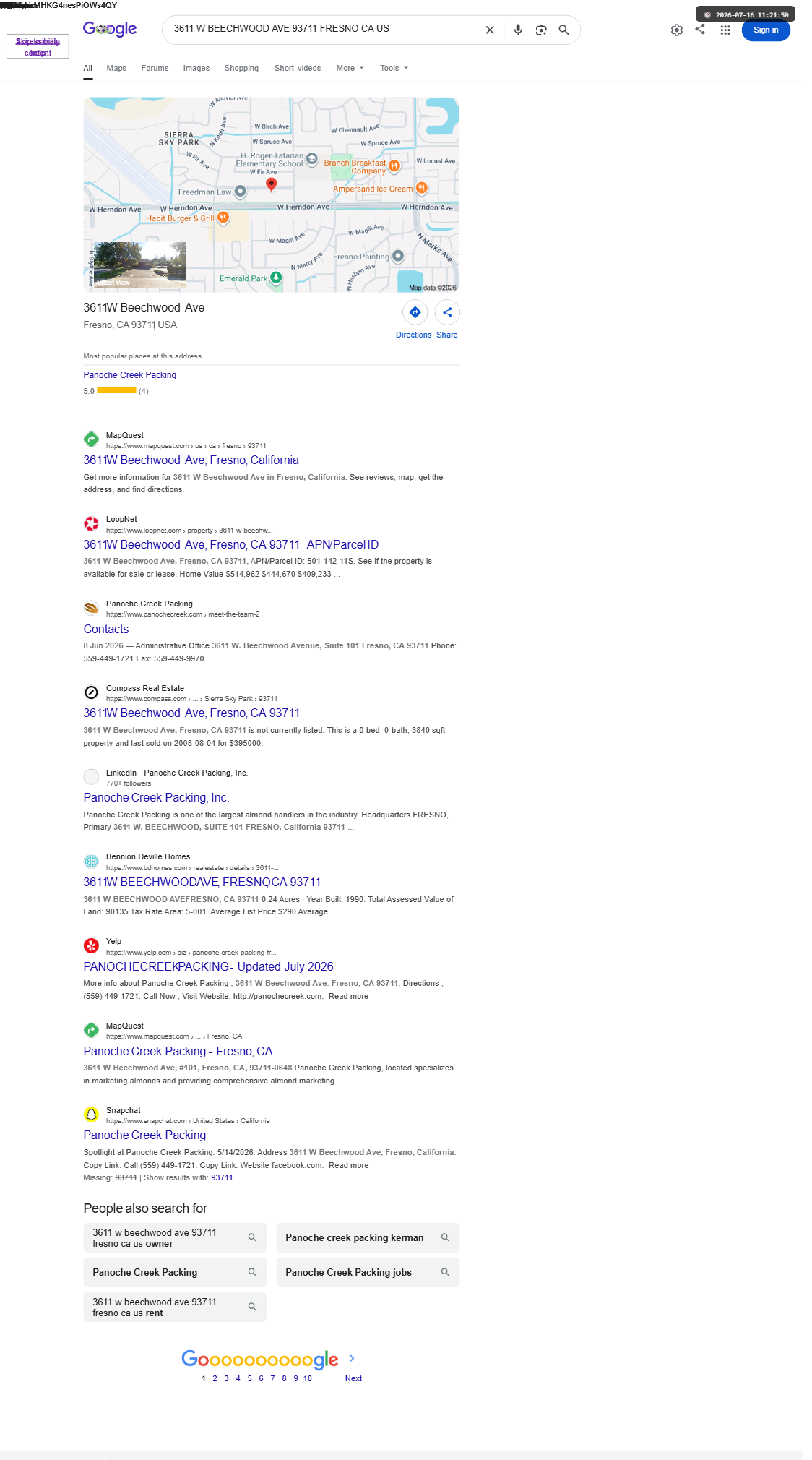Screen dimensions: 812x1460
Task: Go to results page 5
Action: 249,1378
